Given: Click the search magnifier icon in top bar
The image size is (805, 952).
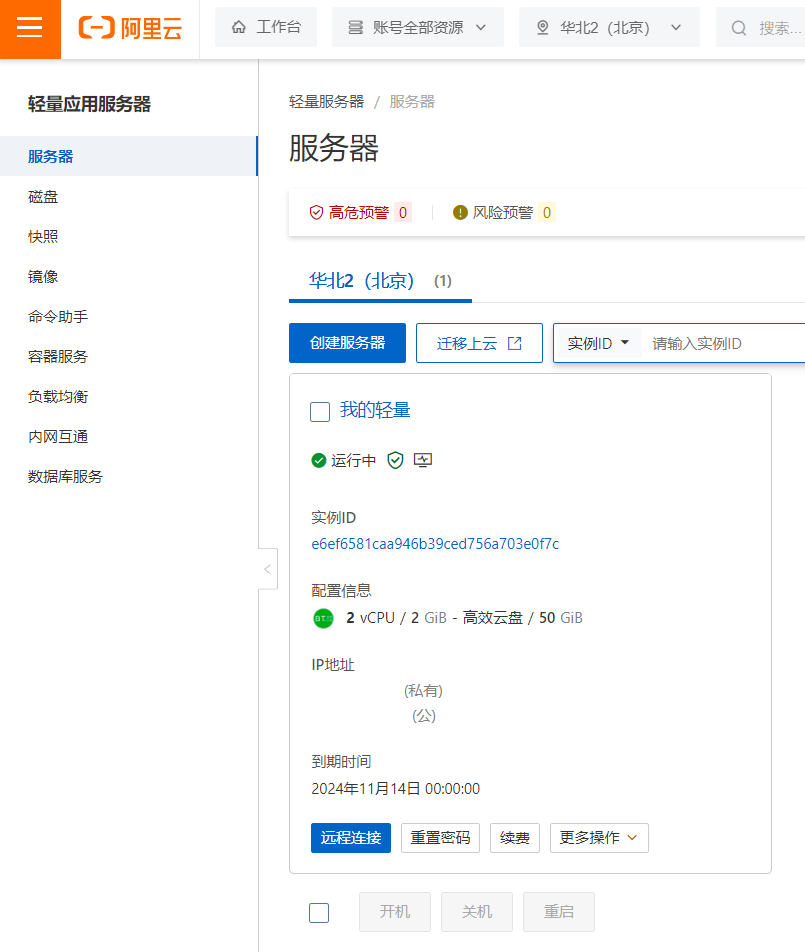Looking at the screenshot, I should coord(739,28).
